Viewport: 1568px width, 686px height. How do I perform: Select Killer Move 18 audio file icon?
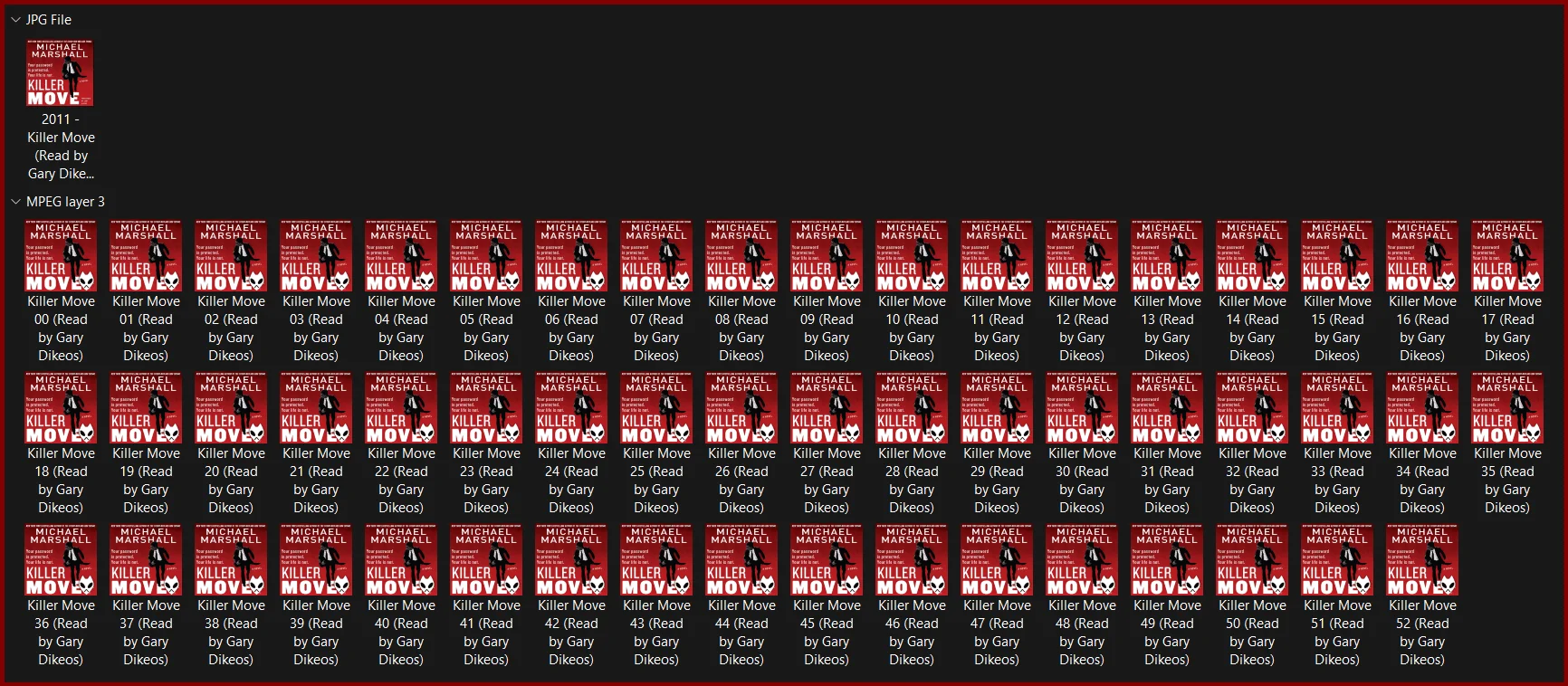[x=61, y=408]
